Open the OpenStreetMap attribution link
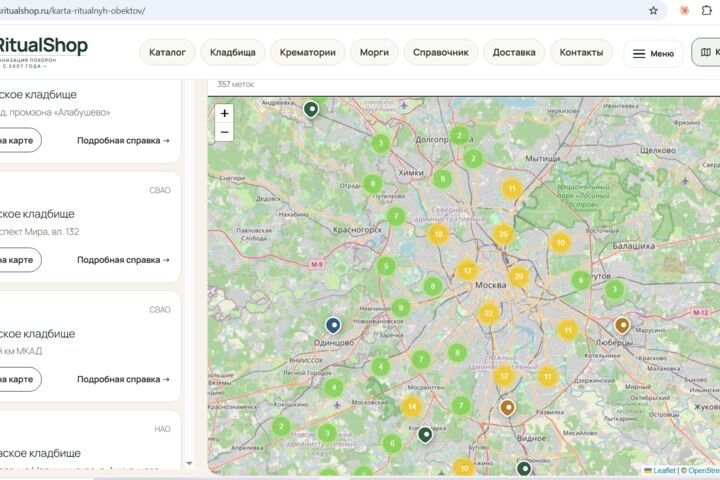720x480 pixels. point(704,470)
